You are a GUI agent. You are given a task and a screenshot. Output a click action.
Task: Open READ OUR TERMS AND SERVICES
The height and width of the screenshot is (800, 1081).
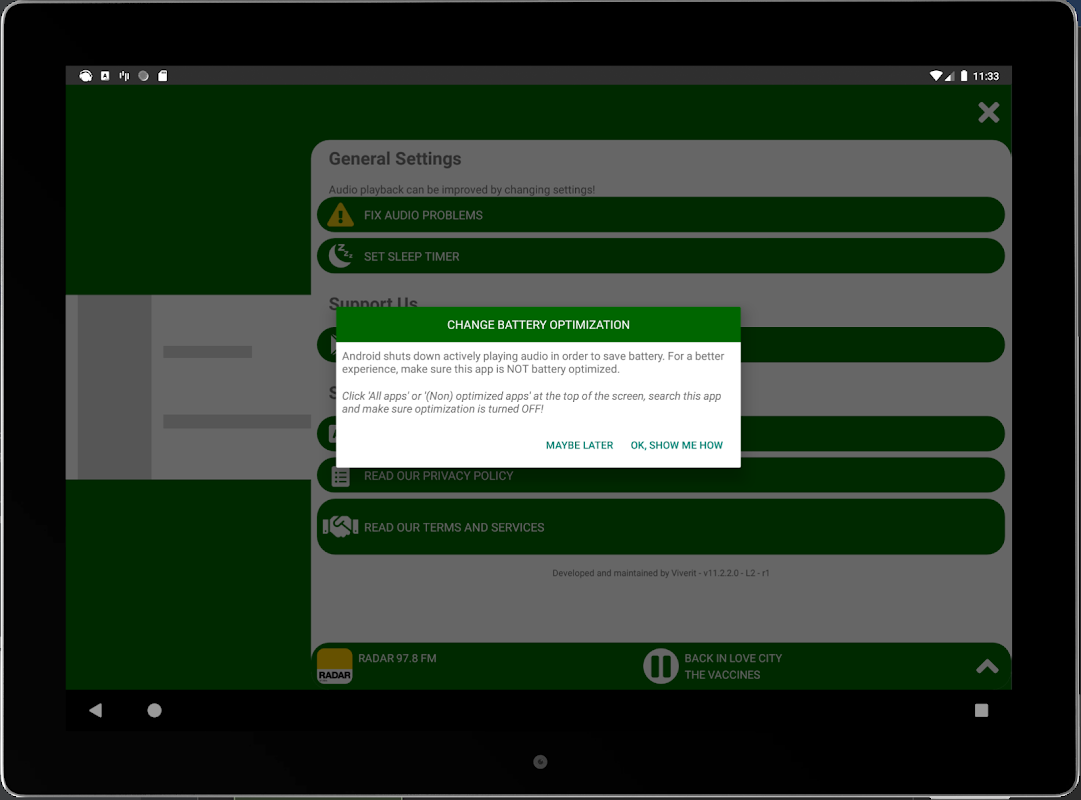(x=660, y=527)
